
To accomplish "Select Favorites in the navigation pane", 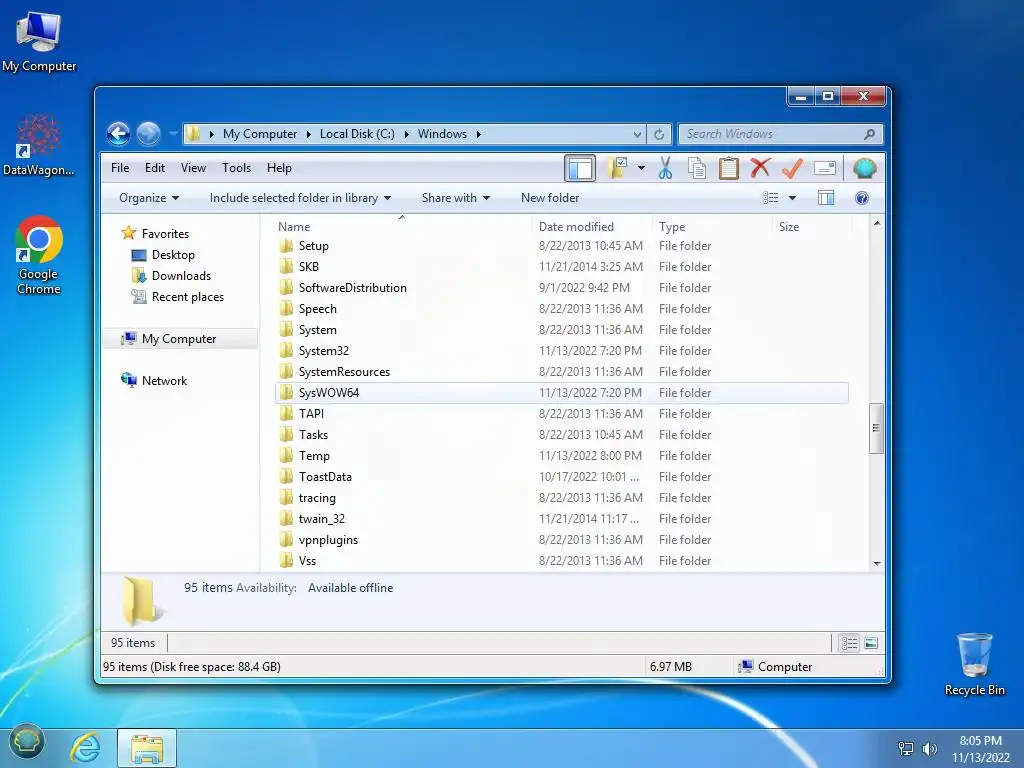I will (x=165, y=234).
